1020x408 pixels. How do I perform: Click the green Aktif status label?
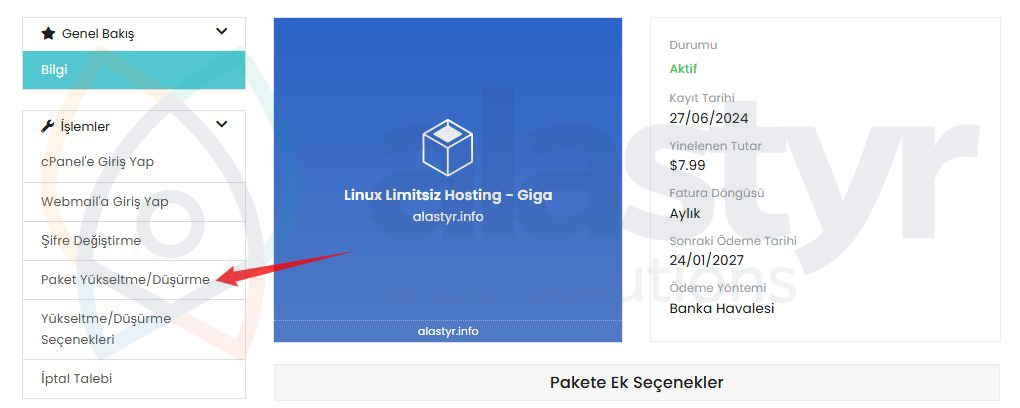click(x=683, y=69)
